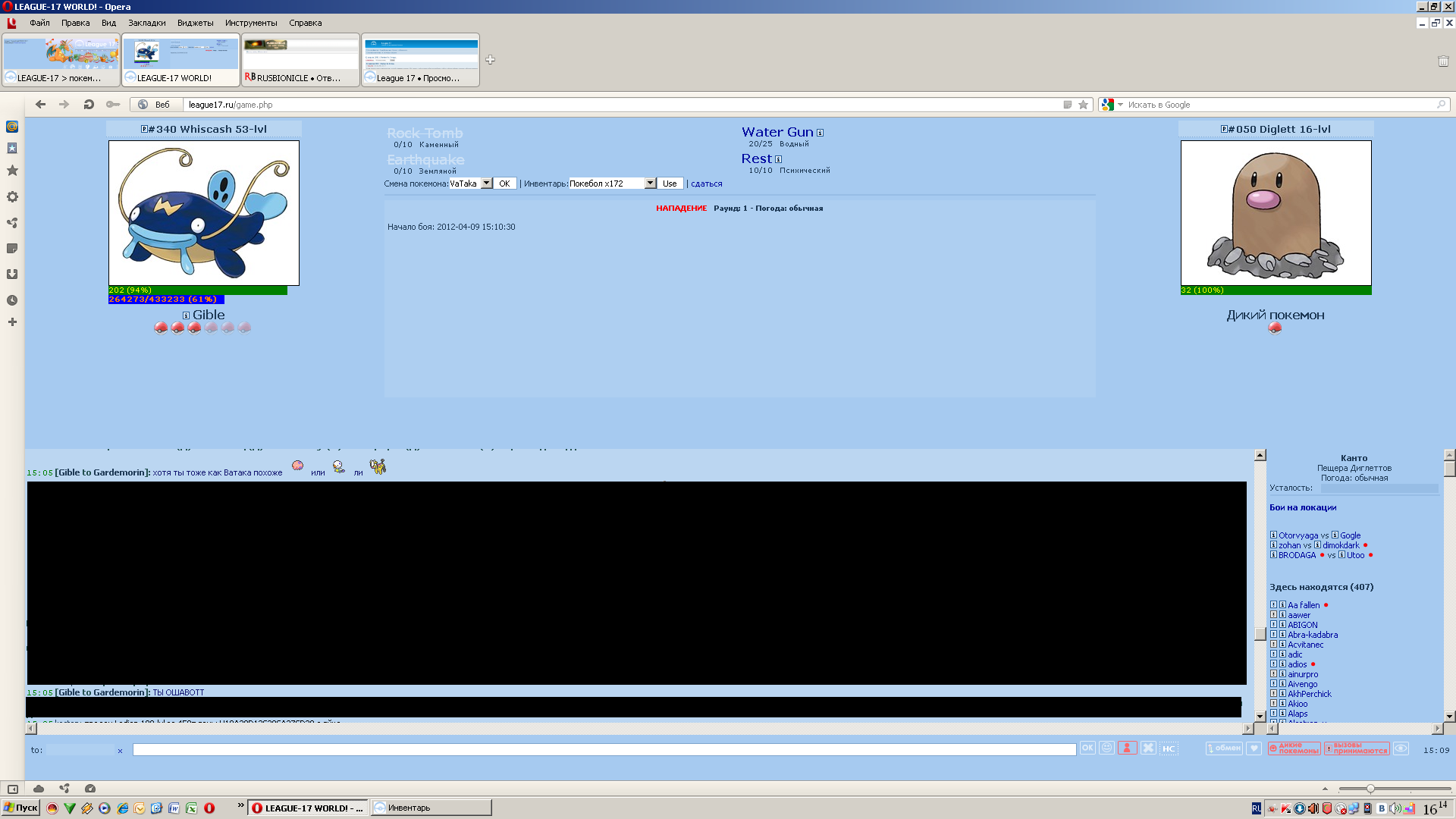The width and height of the screenshot is (1456, 819).
Task: Expand the zoom menu arrow in status bar
Action: coord(1325,789)
